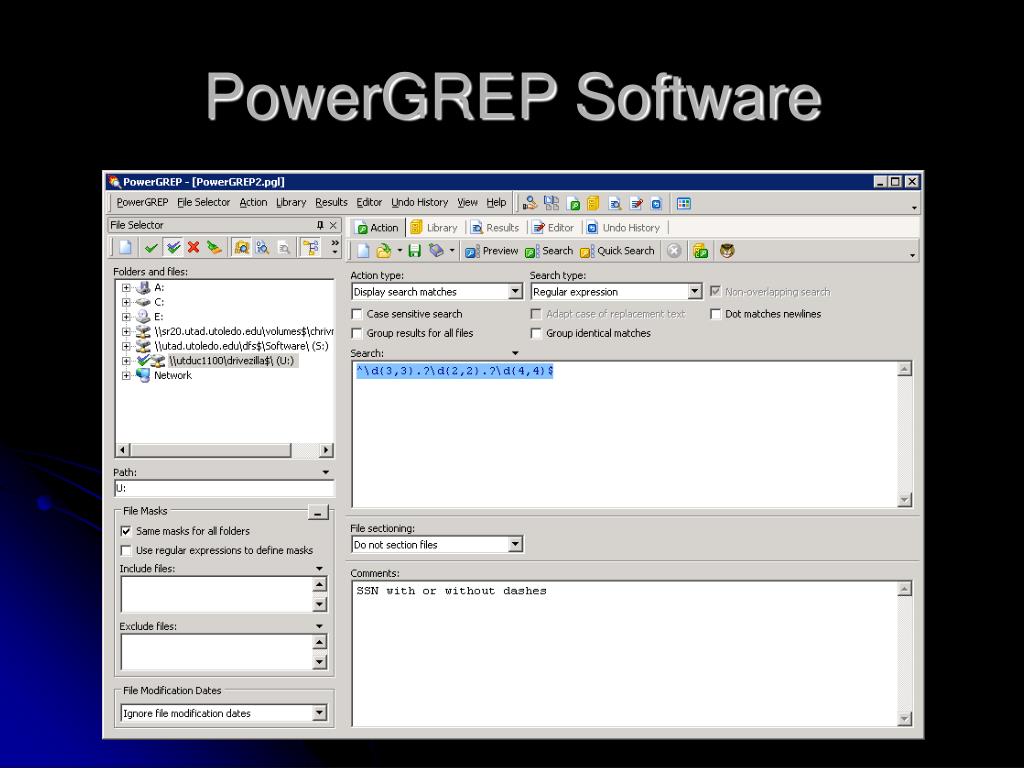
Task: Click the top toolbar results page icon
Action: coord(615,203)
